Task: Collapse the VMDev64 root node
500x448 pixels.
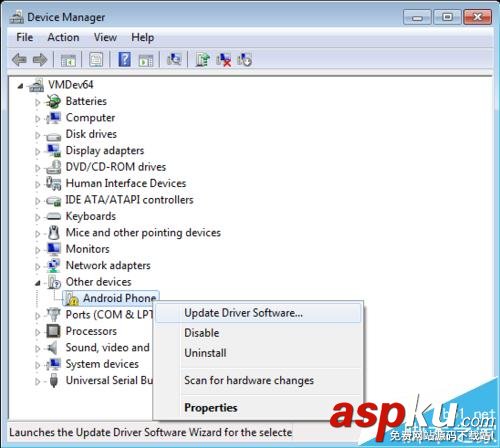Action: click(x=21, y=86)
